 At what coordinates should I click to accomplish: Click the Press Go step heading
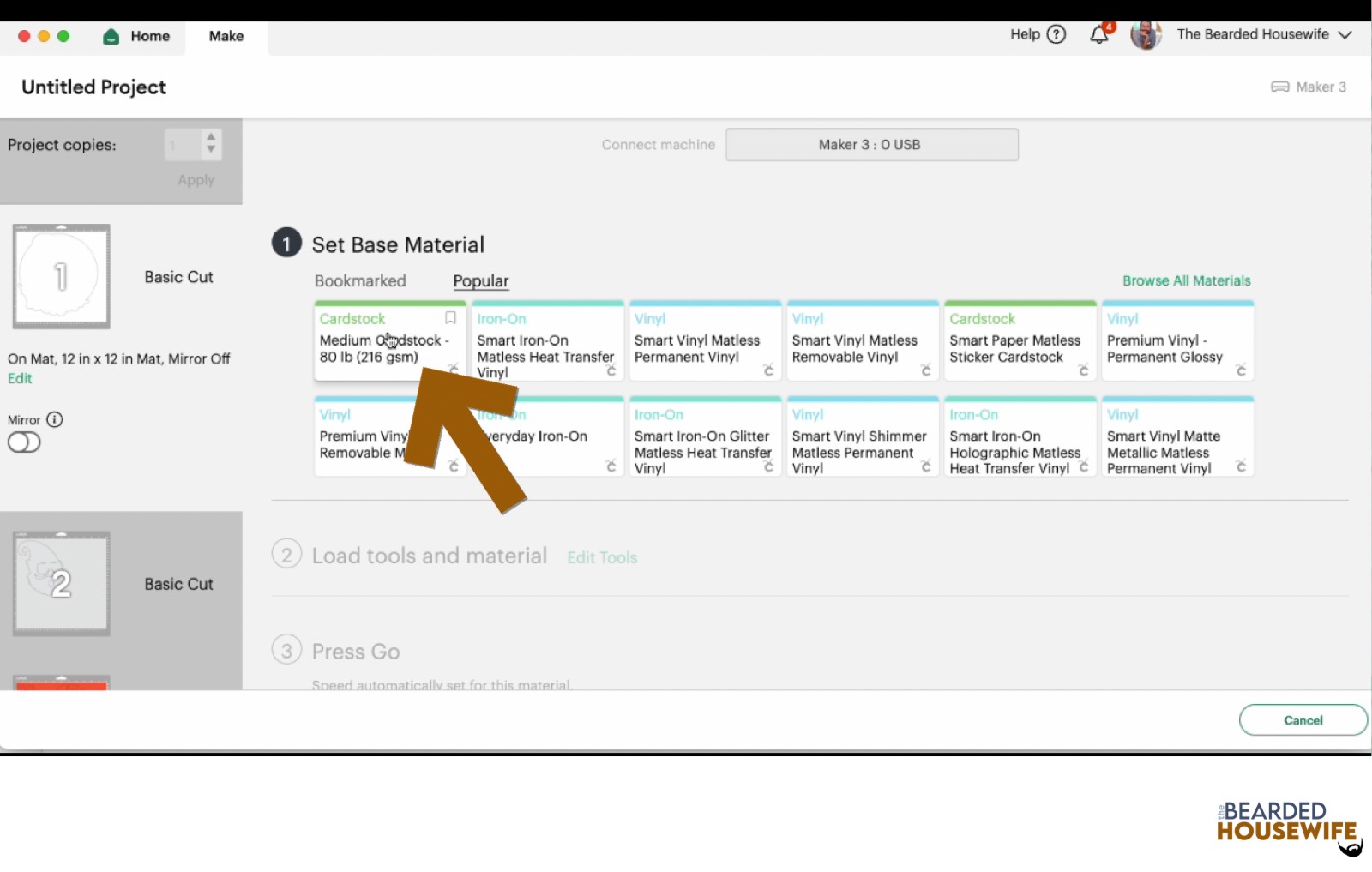click(x=356, y=652)
